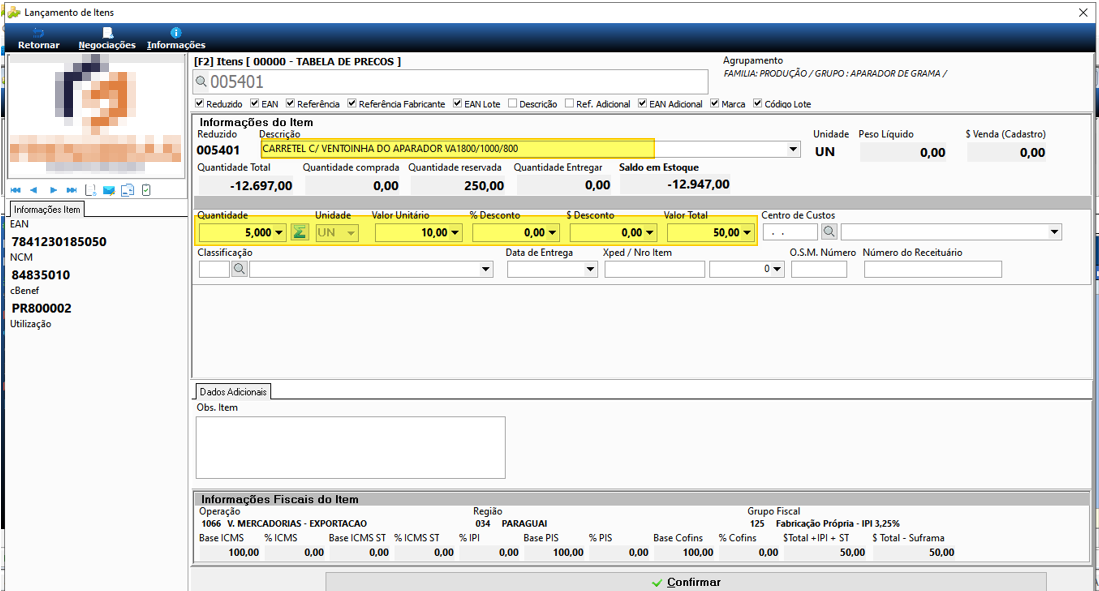
Task: Show the previous image arrow
Action: click(34, 190)
